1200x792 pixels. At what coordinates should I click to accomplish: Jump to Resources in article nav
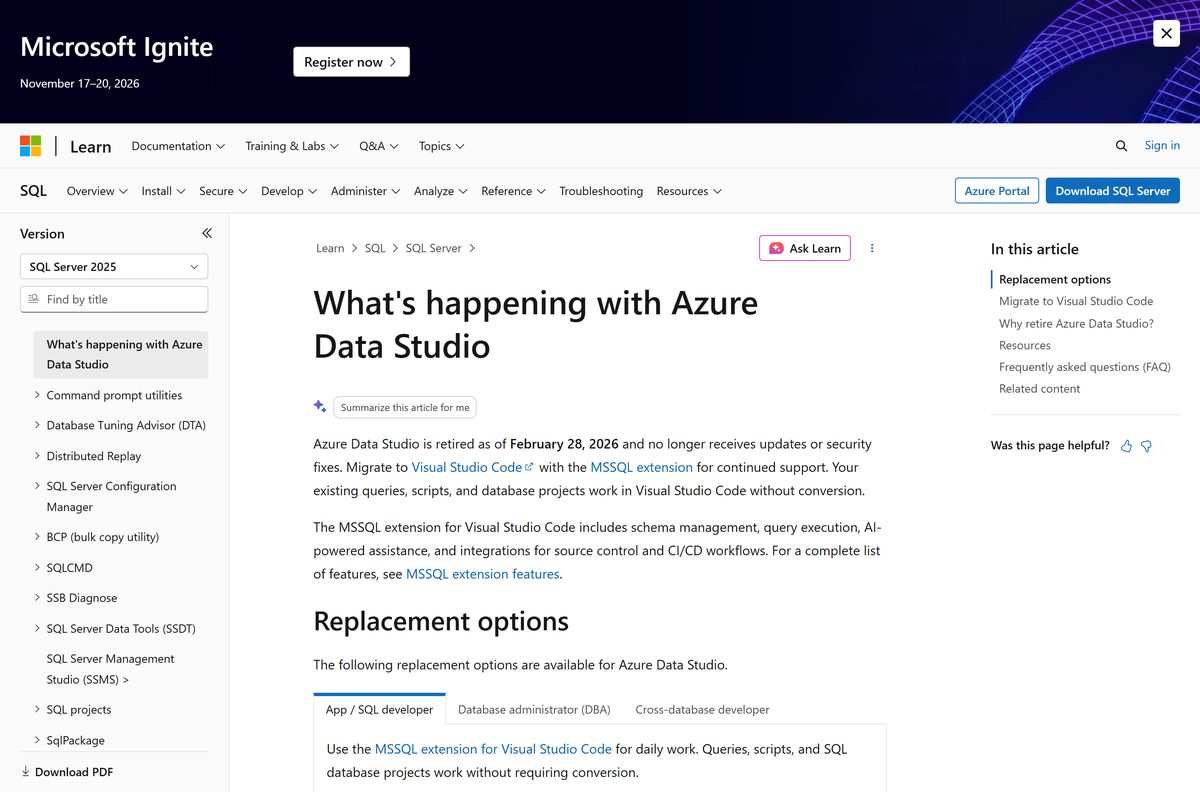click(1025, 345)
